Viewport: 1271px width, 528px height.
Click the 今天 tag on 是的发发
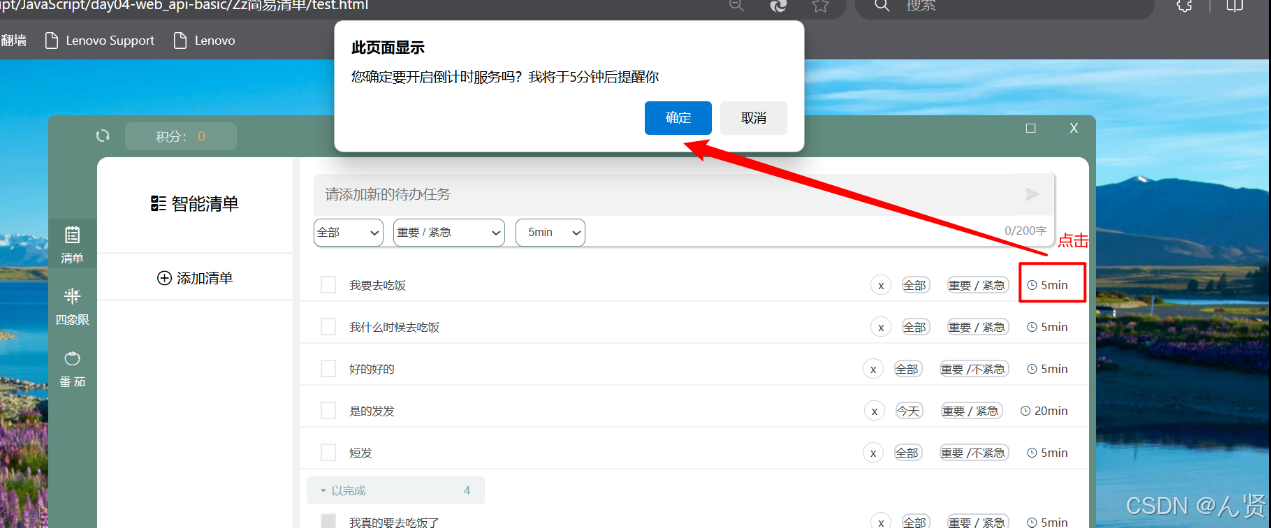tap(908, 410)
